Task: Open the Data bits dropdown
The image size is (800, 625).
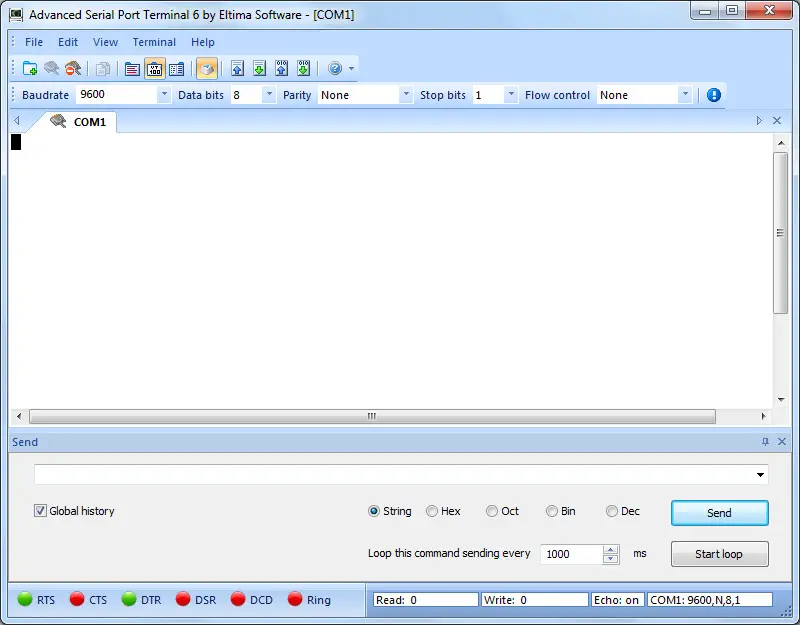Action: tap(269, 94)
